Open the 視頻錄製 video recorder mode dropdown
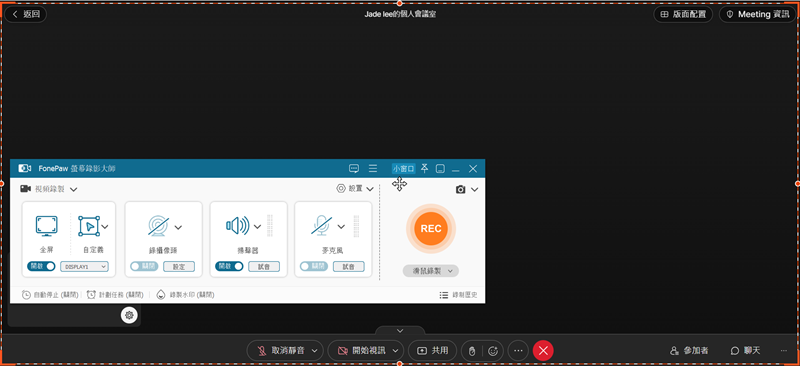Viewport: 800px width, 366px height. (x=49, y=189)
